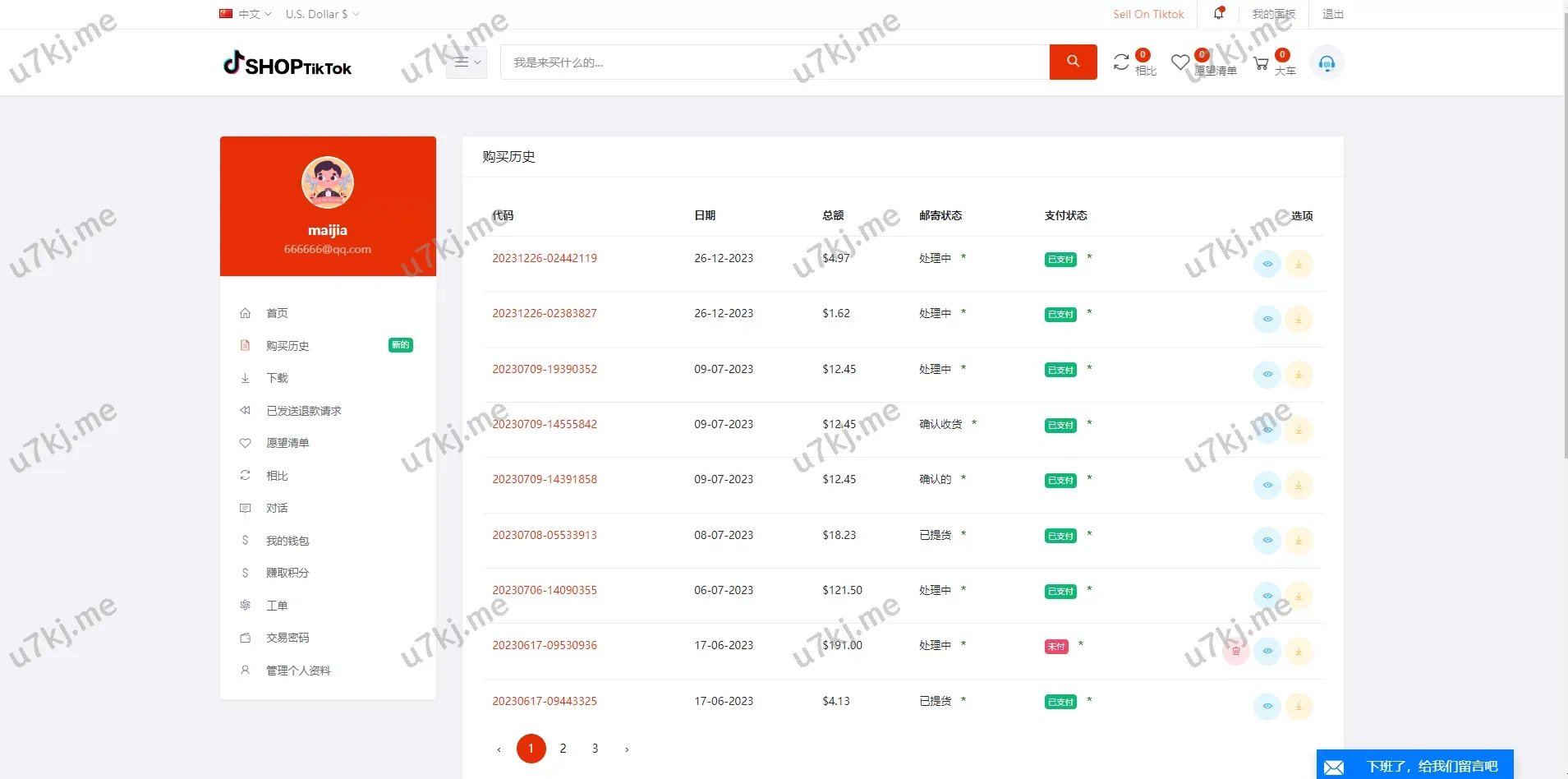Viewport: 1568px width, 779px height.
Task: View details eye icon for order 20230708-05533913
Action: 1267,540
